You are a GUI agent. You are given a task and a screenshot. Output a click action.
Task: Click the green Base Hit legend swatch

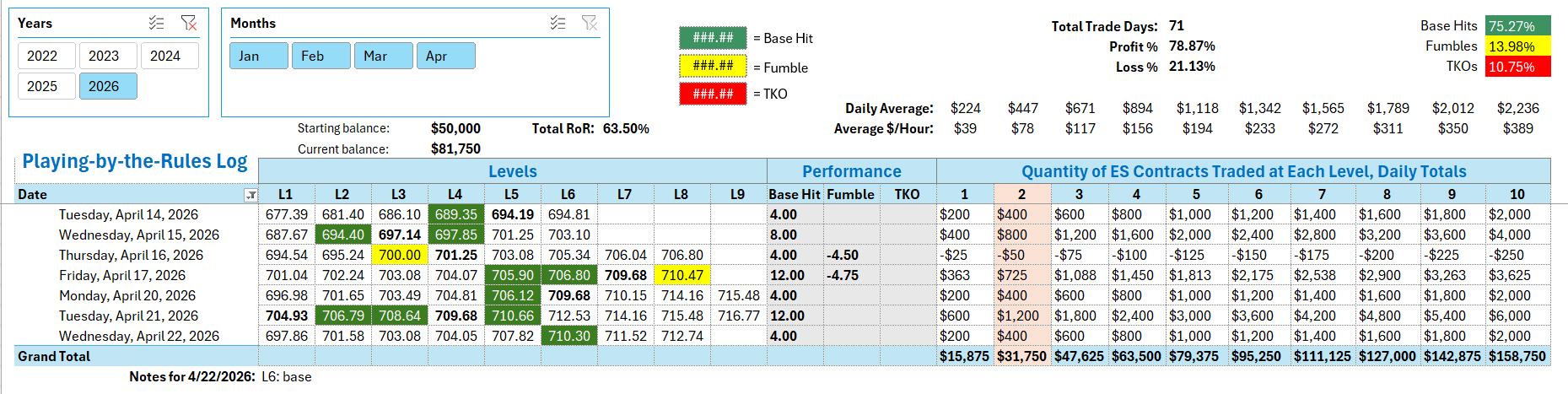713,38
